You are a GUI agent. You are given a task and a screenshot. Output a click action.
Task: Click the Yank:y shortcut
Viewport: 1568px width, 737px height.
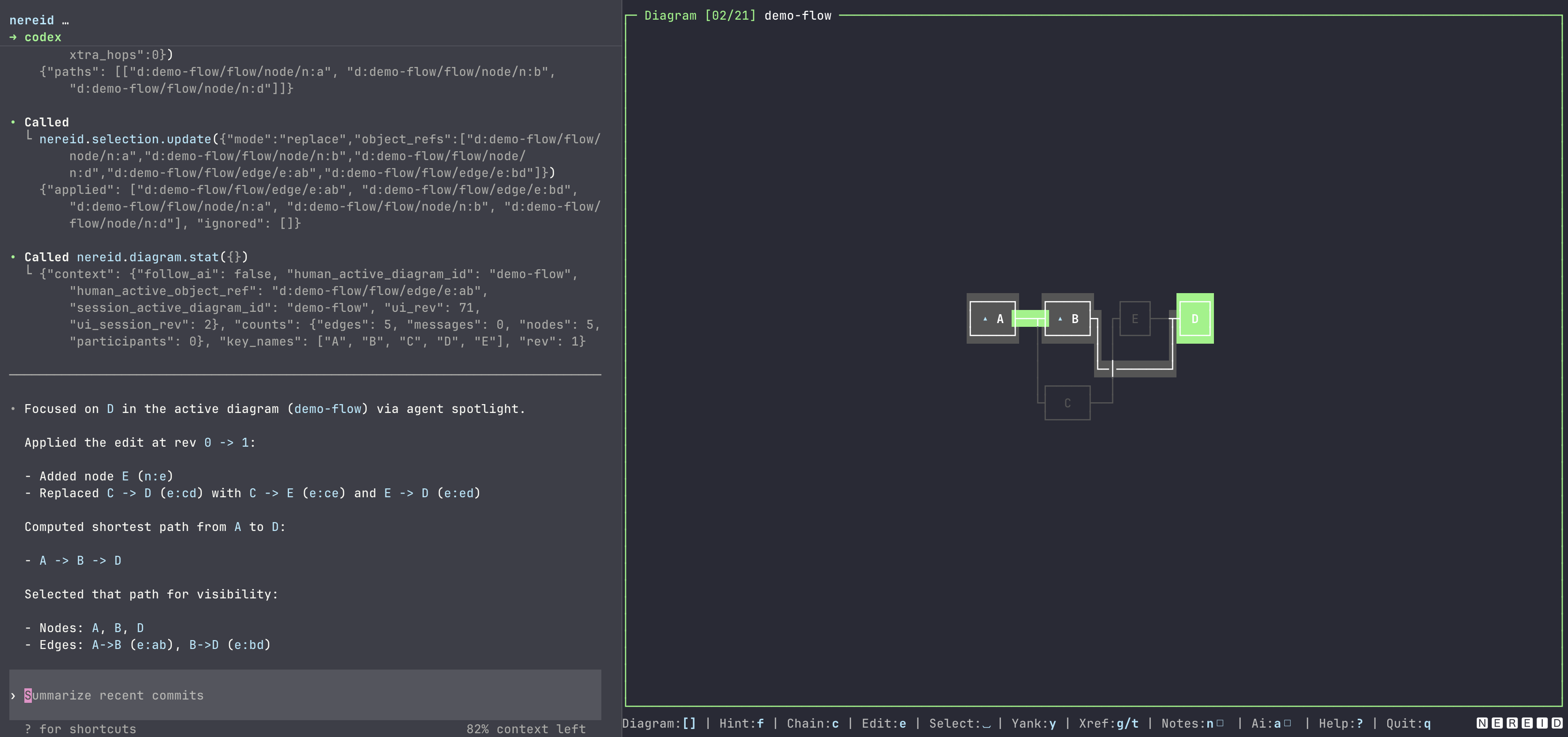coord(1034,723)
